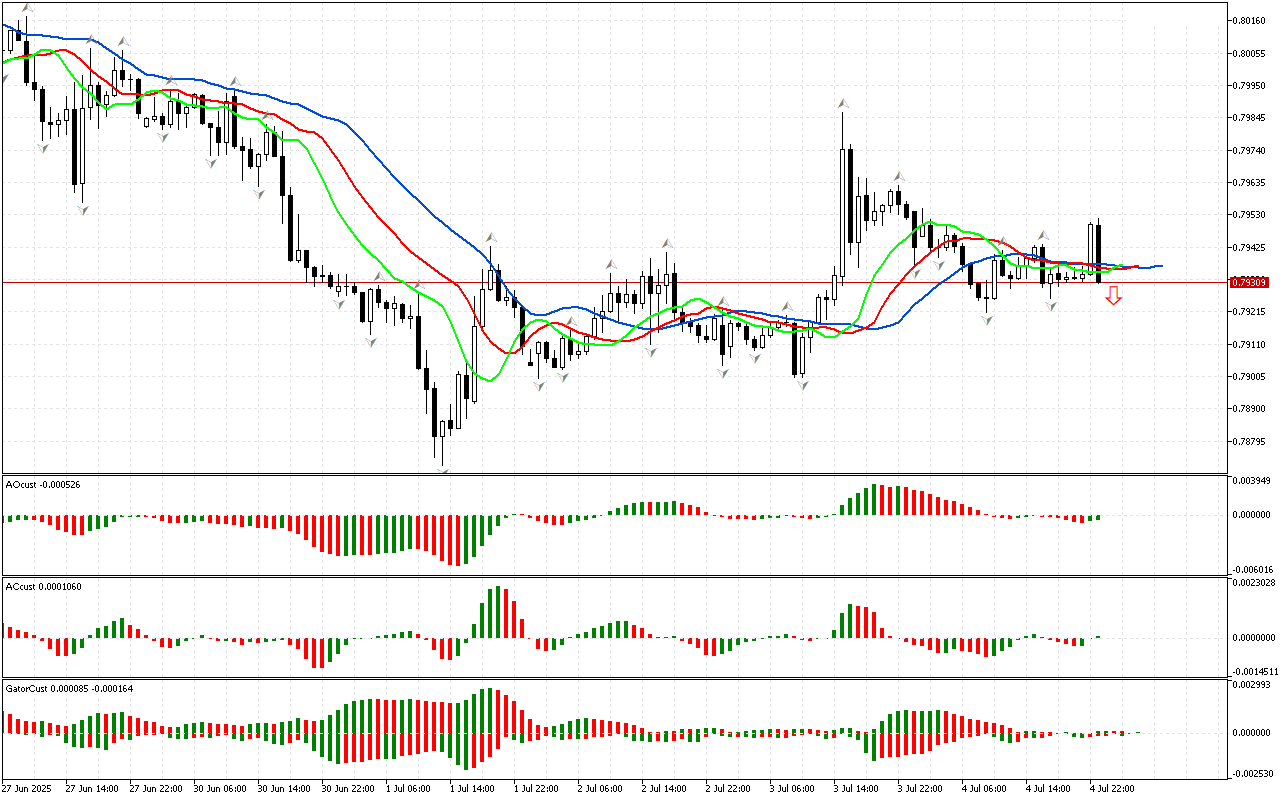
Task: Select the up fractal above the 3 Jul spike
Action: pyautogui.click(x=844, y=103)
